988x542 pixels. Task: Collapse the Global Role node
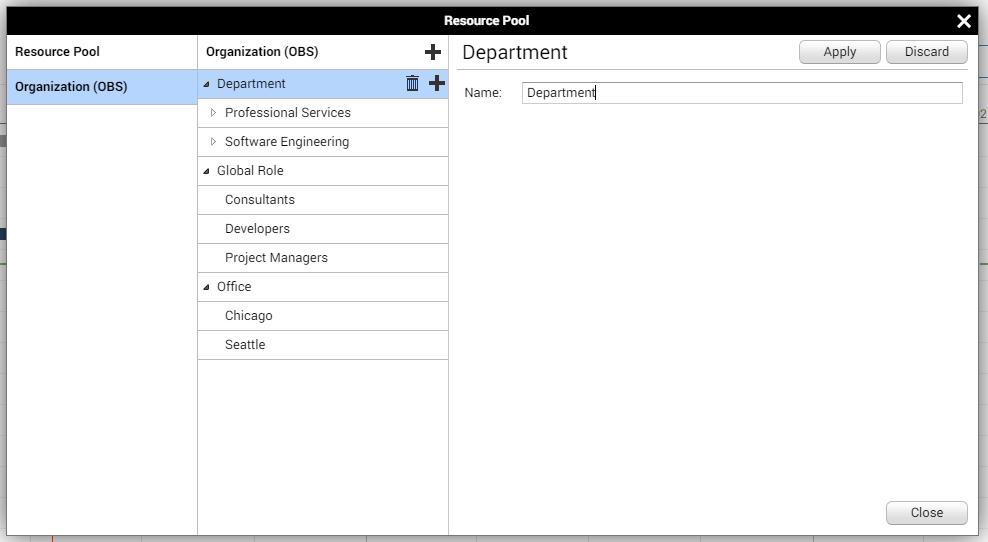[x=207, y=171]
